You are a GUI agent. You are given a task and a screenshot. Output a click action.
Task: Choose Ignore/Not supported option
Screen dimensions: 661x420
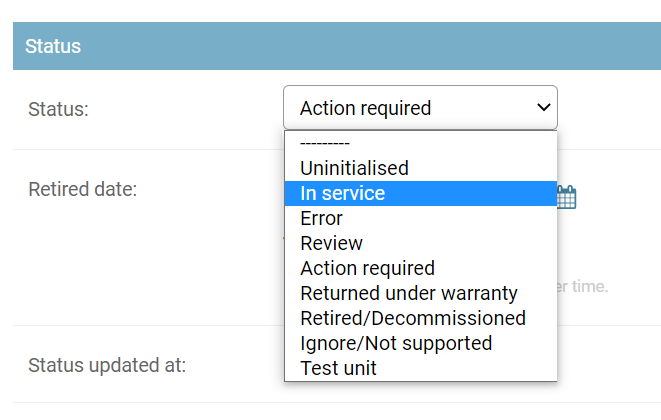(396, 343)
